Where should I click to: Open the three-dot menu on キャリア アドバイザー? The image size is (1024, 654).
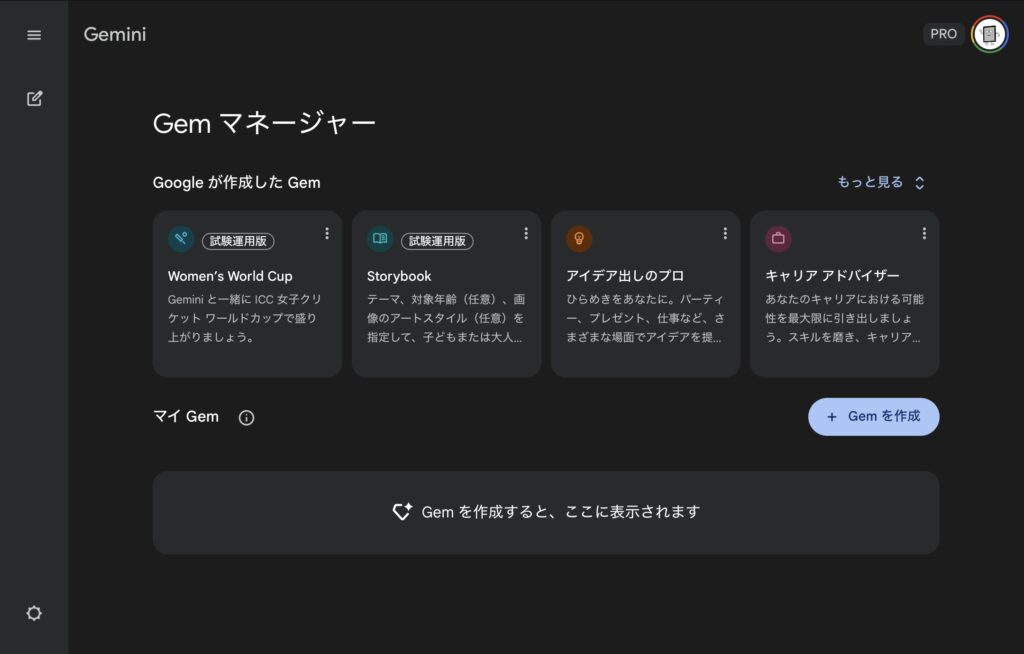pyautogui.click(x=924, y=234)
